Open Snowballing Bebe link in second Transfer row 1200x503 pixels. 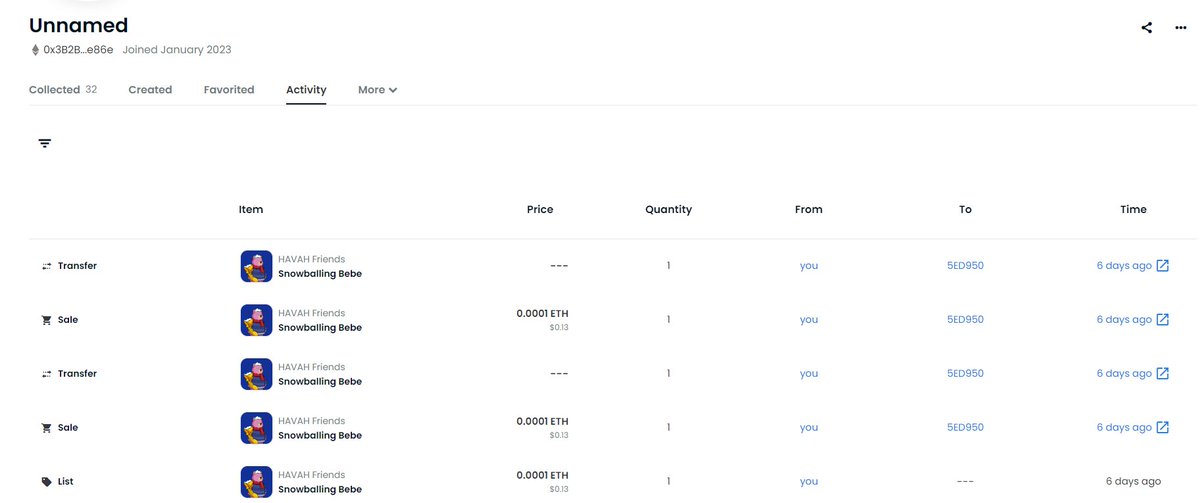pyautogui.click(x=320, y=382)
